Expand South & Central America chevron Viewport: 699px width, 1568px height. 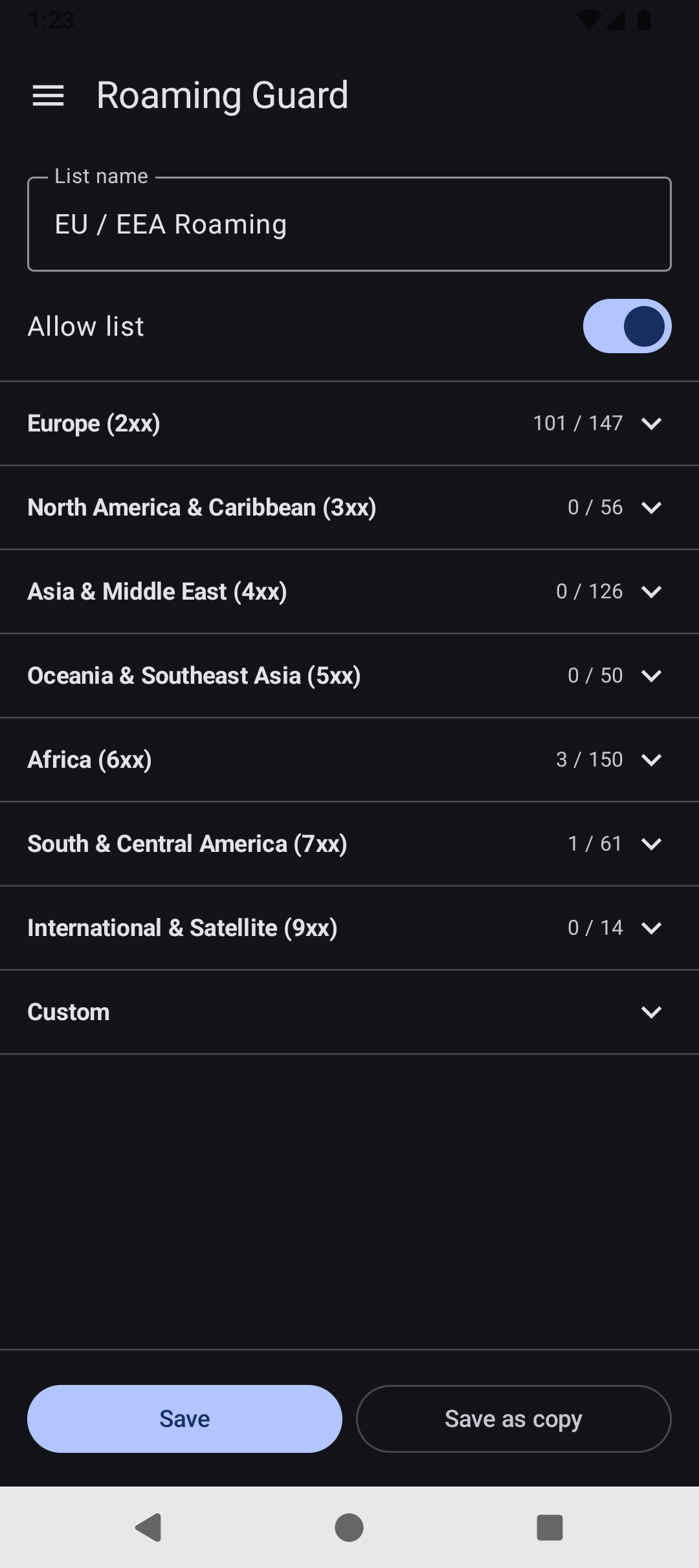651,844
